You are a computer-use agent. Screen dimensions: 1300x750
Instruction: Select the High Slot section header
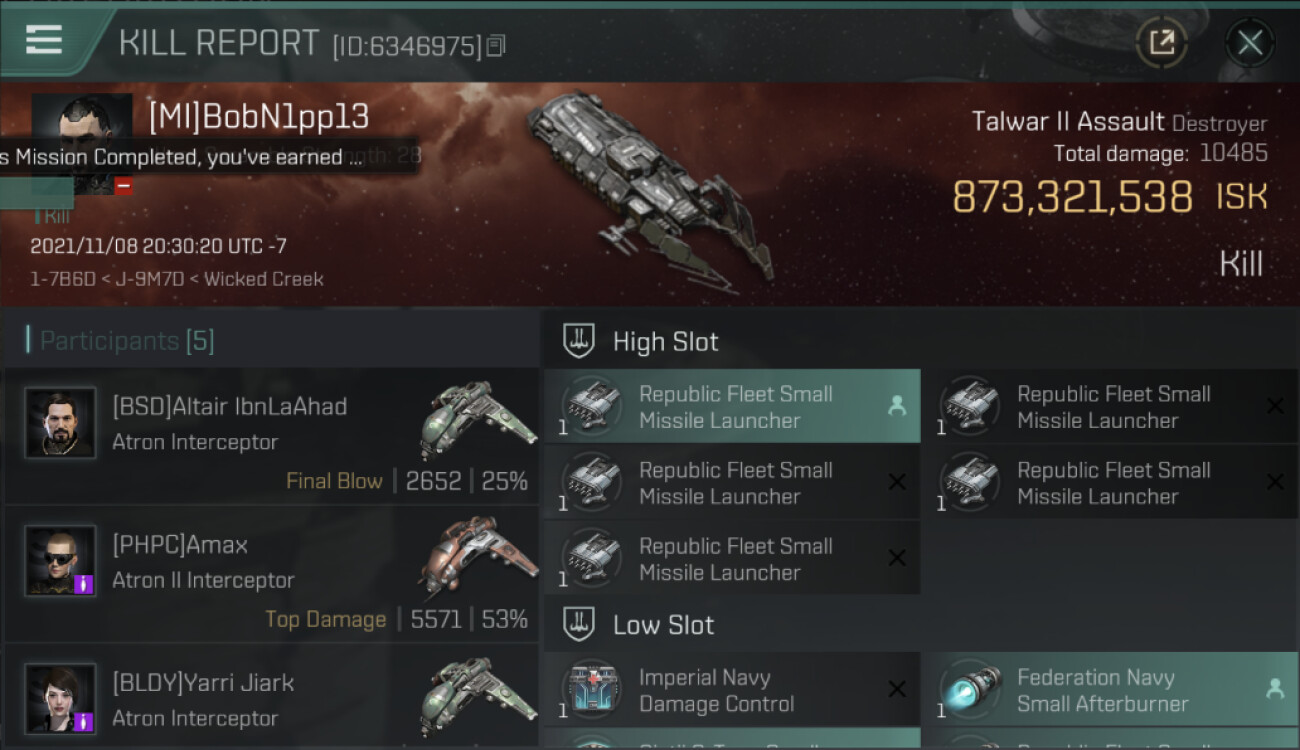(665, 342)
